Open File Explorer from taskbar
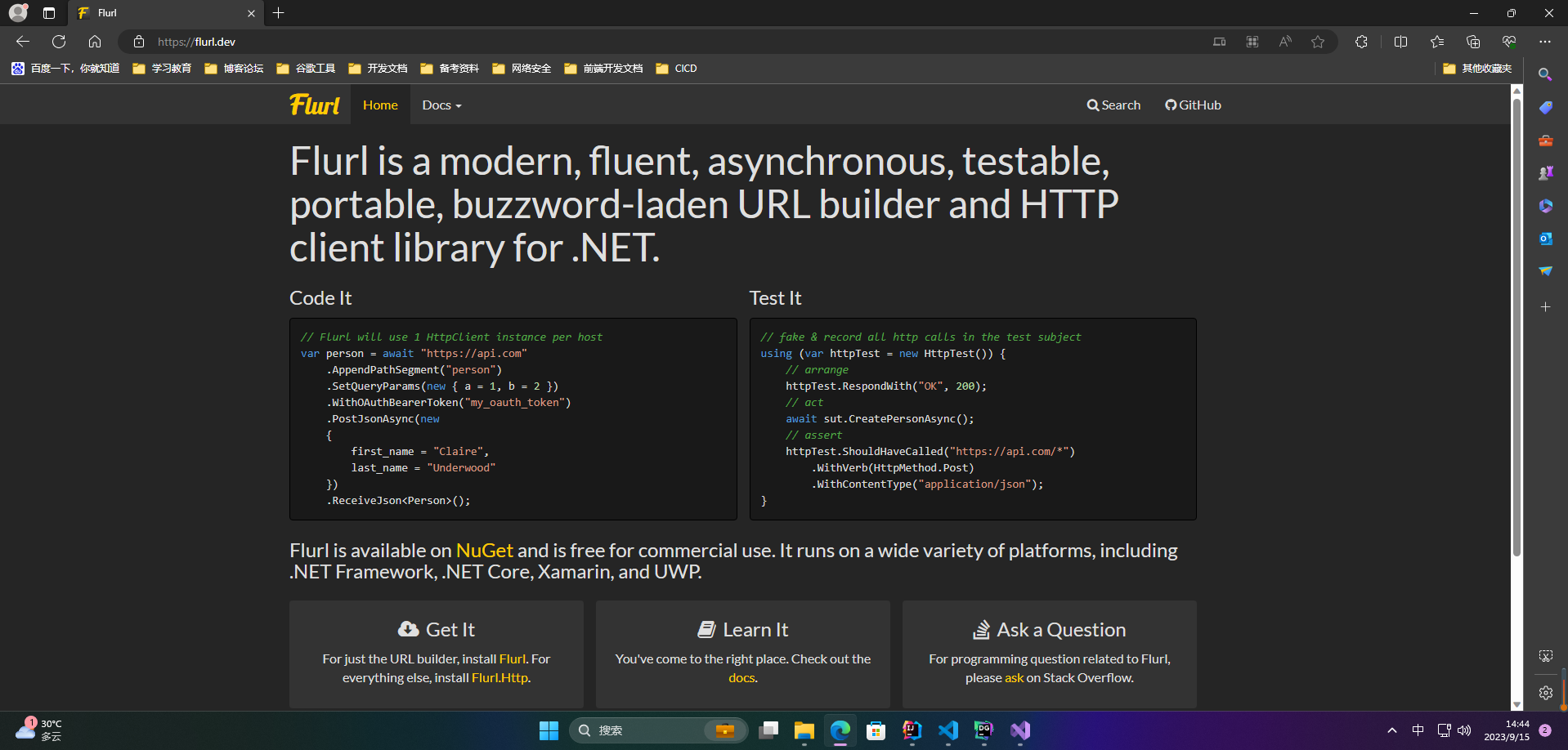This screenshot has width=1568, height=750. [x=804, y=730]
